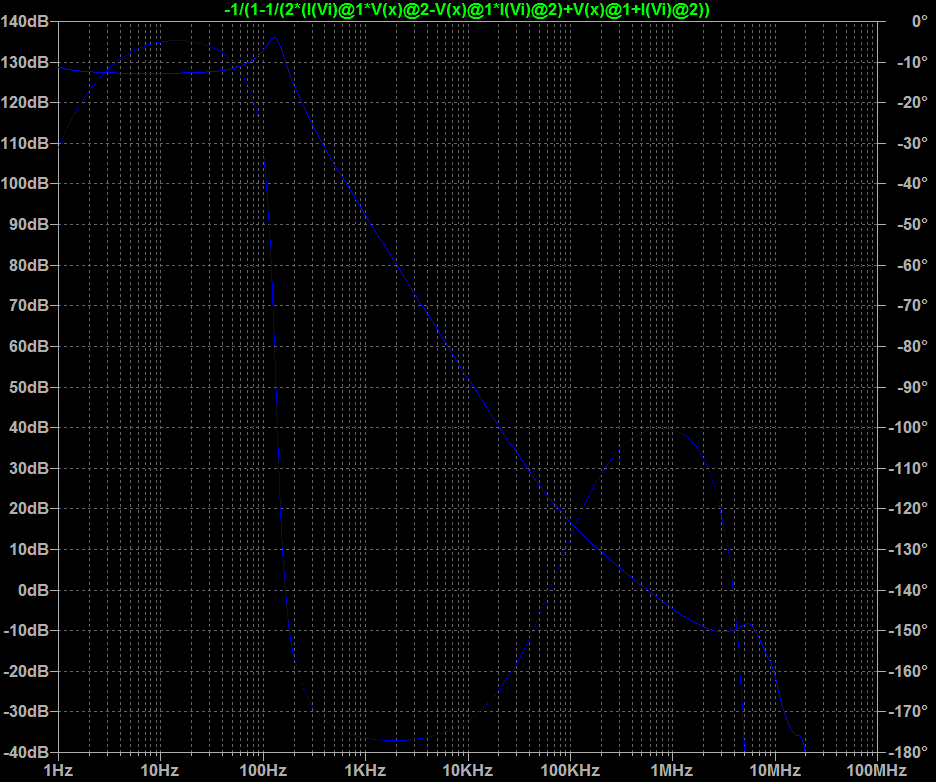Click the -20° phase axis label

pos(912,103)
